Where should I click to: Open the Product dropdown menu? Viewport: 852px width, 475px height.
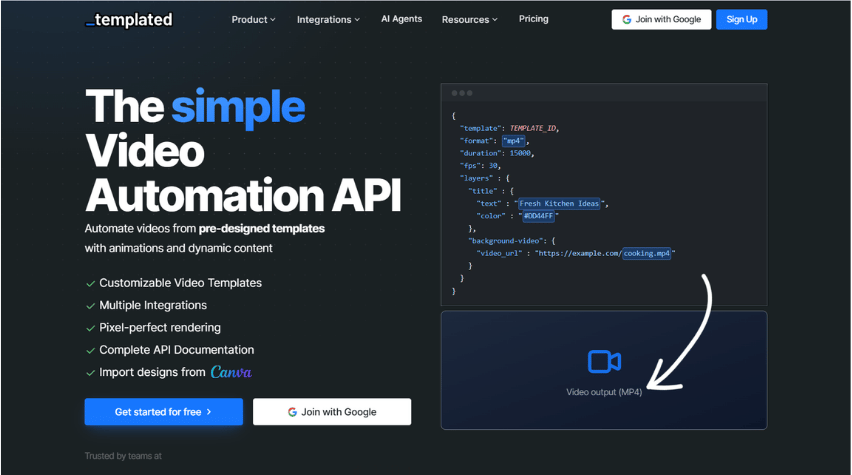253,20
